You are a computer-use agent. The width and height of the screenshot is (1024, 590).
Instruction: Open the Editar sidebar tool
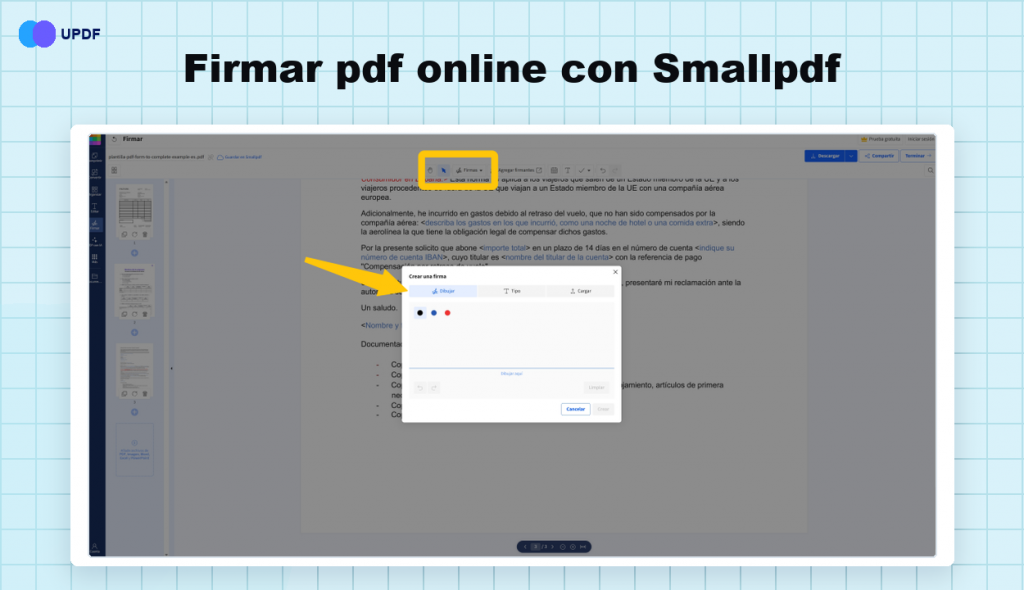[x=95, y=208]
